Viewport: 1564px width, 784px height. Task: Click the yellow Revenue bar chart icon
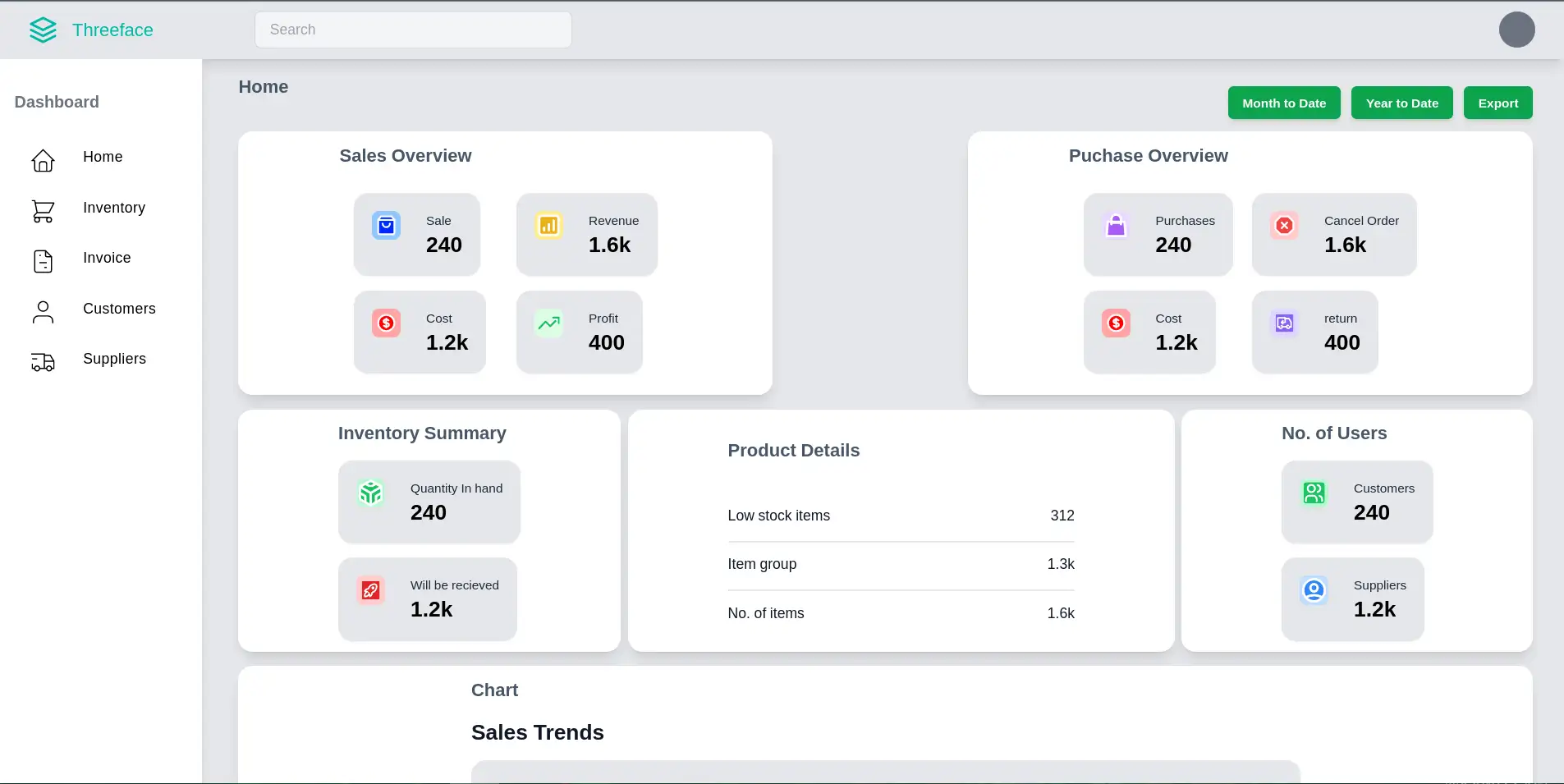[548, 226]
